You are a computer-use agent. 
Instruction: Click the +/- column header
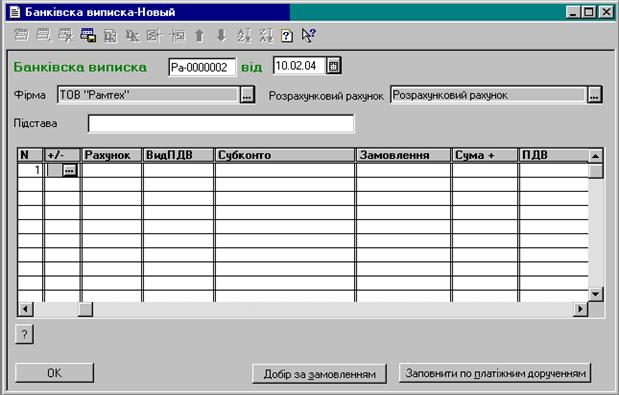(62, 155)
